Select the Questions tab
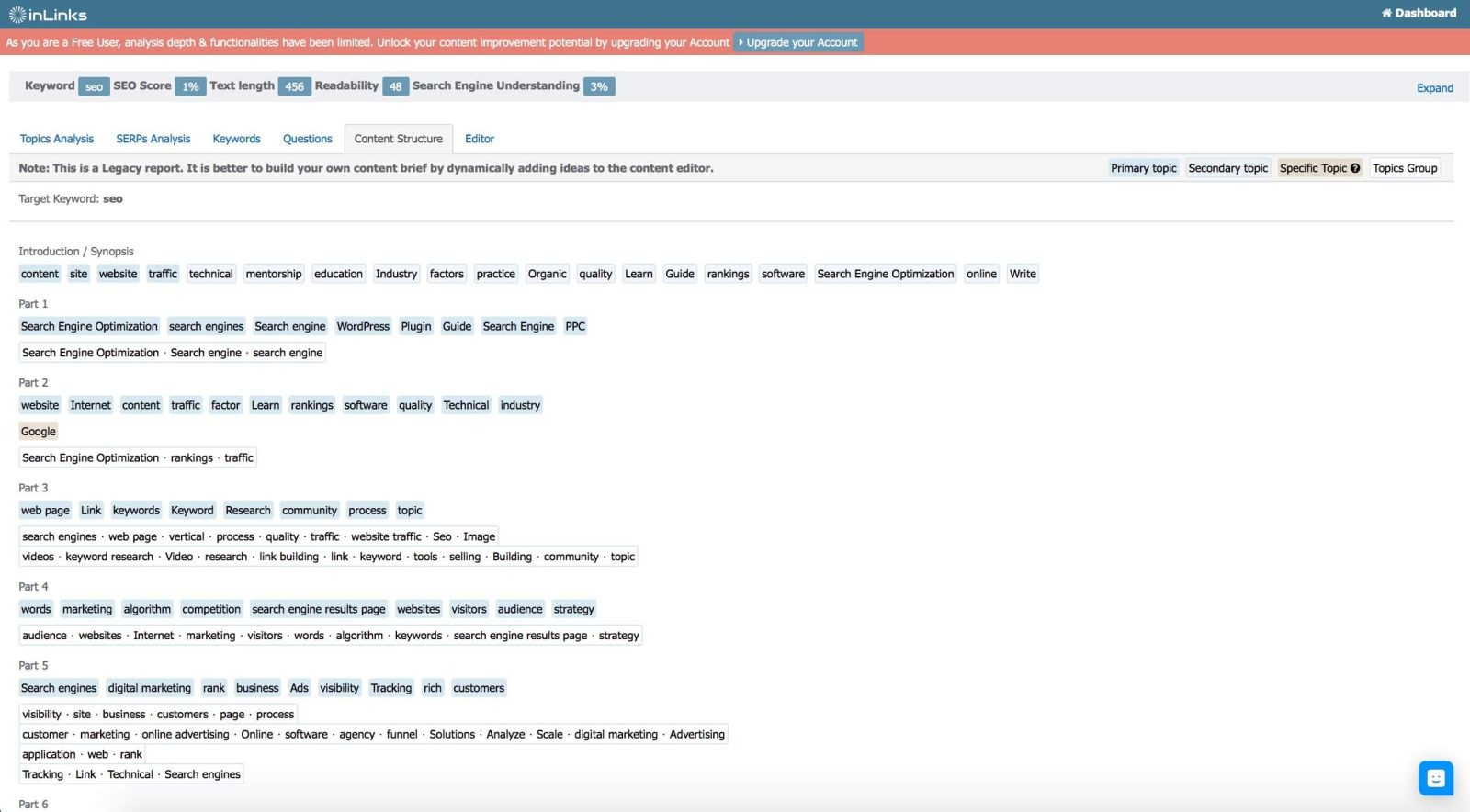Image resolution: width=1470 pixels, height=812 pixels. 307,139
